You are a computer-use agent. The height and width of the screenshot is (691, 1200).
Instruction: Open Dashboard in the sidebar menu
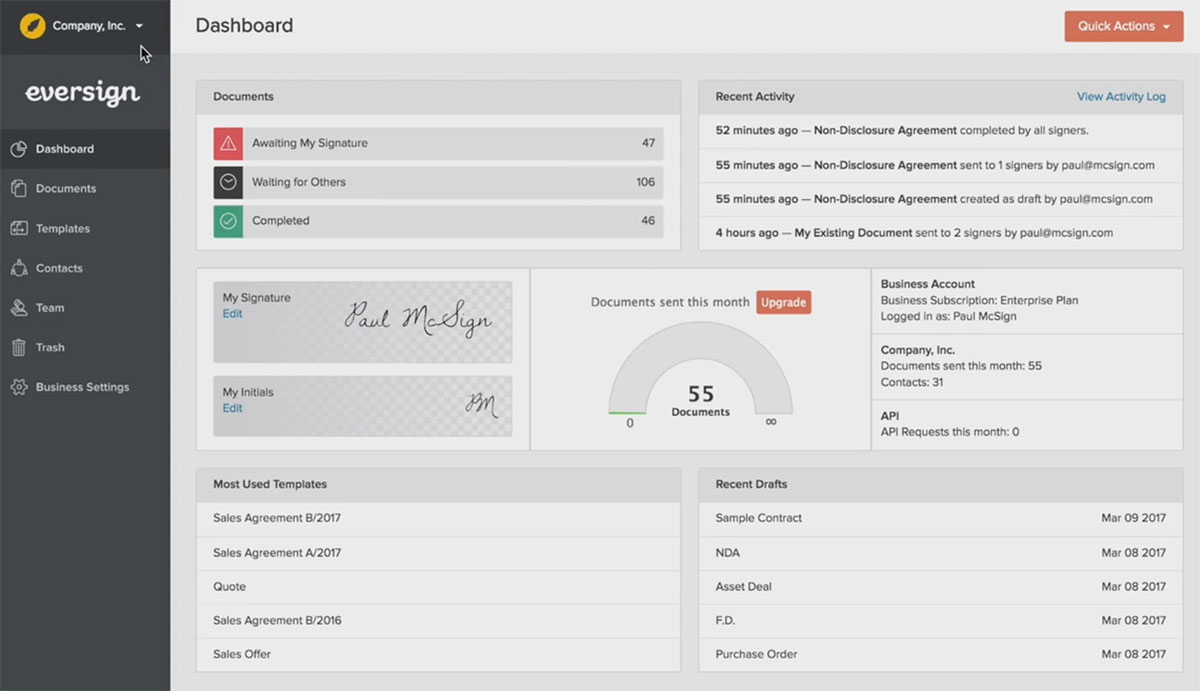pos(85,149)
